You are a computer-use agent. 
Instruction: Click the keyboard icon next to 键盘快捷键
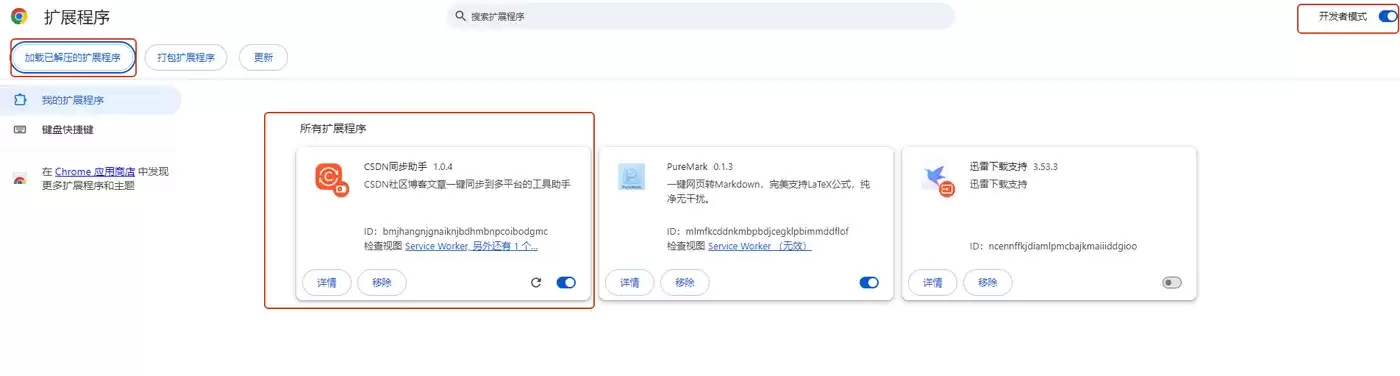pyautogui.click(x=20, y=130)
